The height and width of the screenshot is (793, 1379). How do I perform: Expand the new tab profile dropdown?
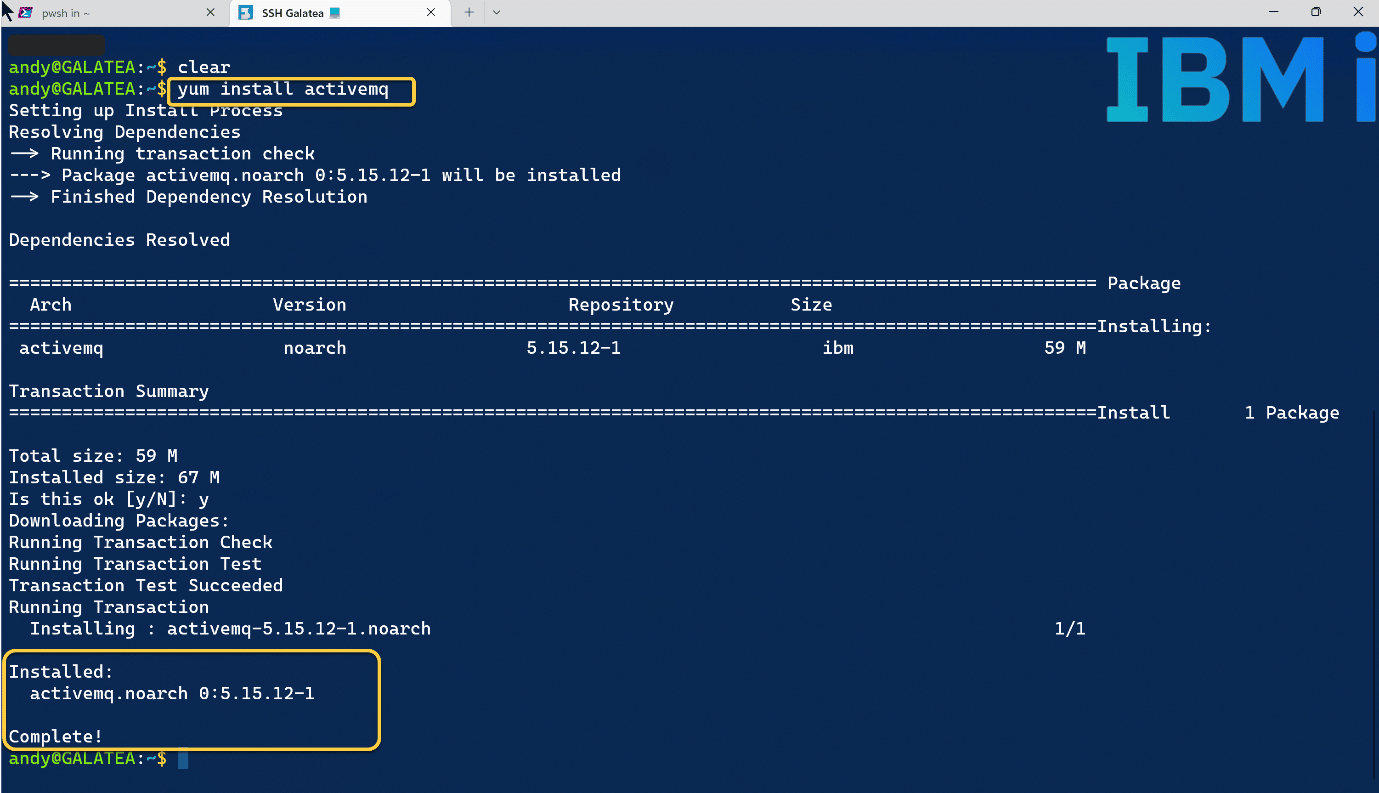(496, 13)
